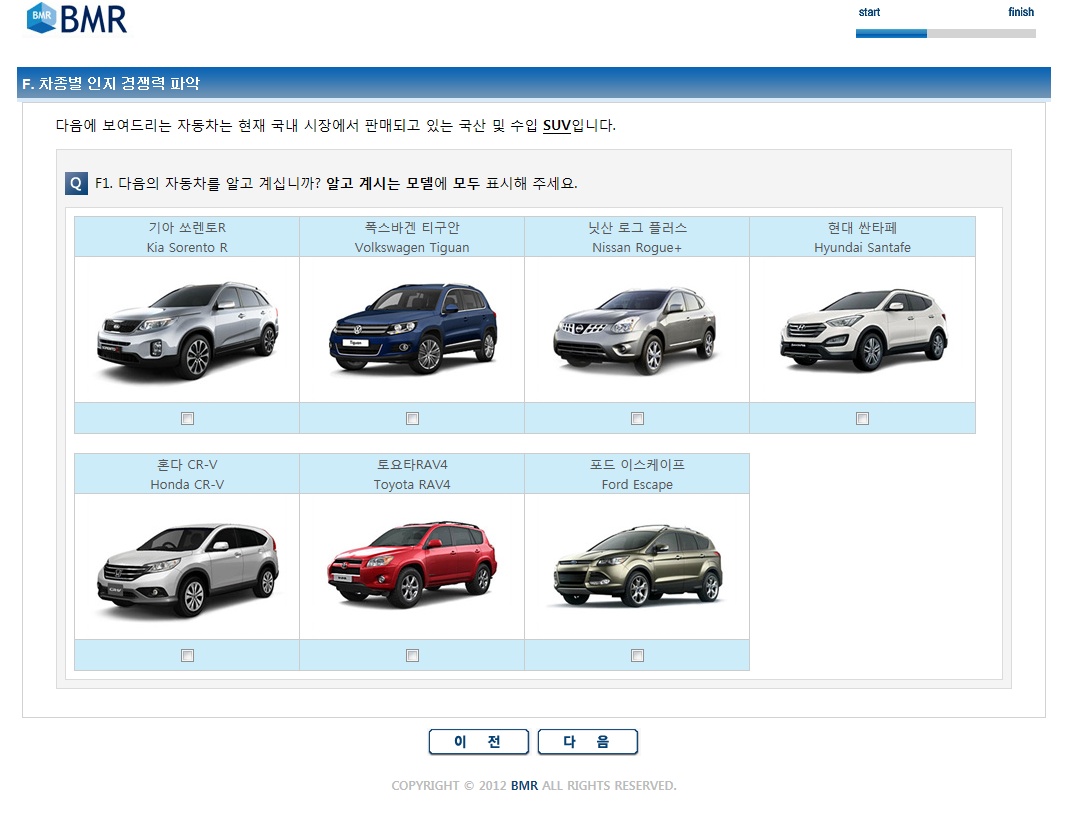
Task: Click the BMR link in copyright footer
Action: pos(524,786)
